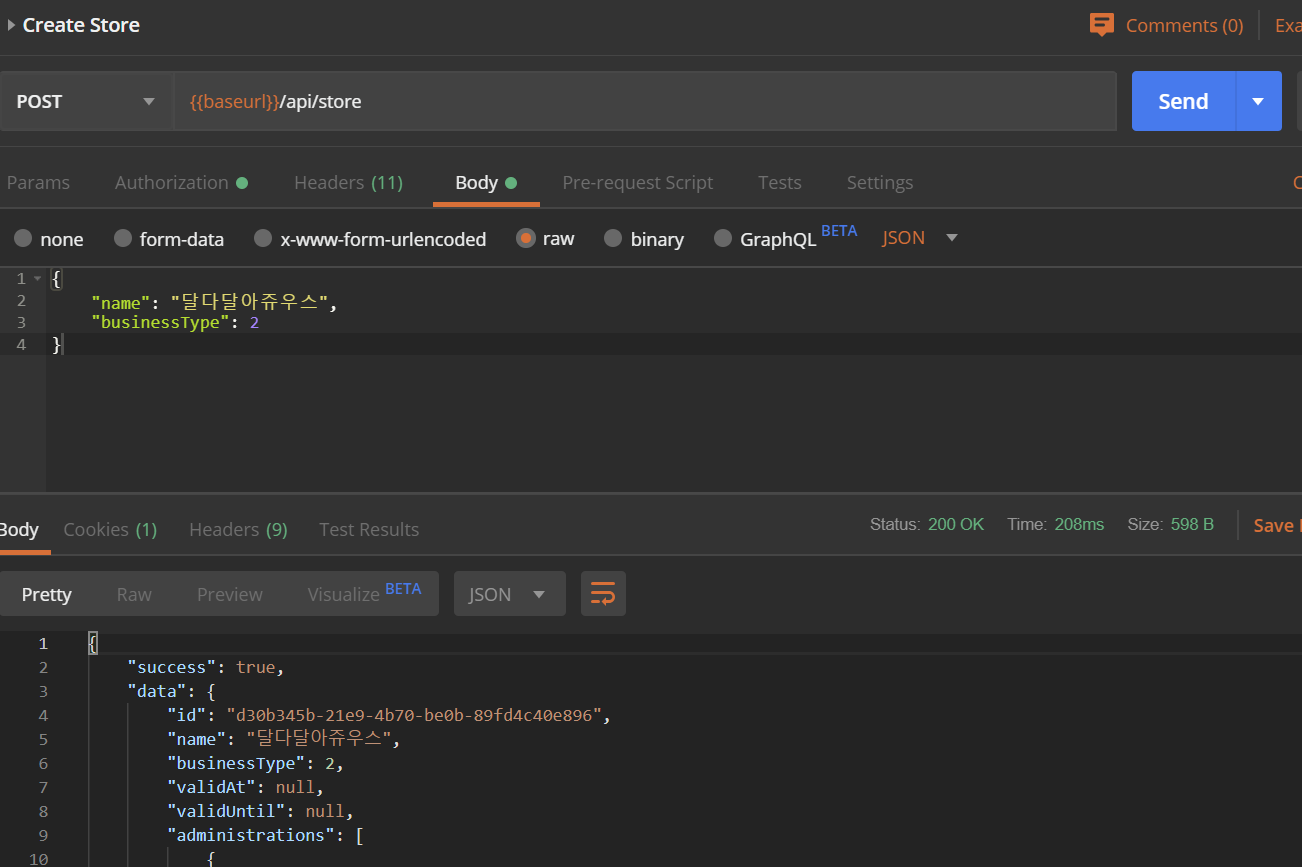Open the Send button dropdown arrow
This screenshot has height=867, width=1302.
[1258, 101]
